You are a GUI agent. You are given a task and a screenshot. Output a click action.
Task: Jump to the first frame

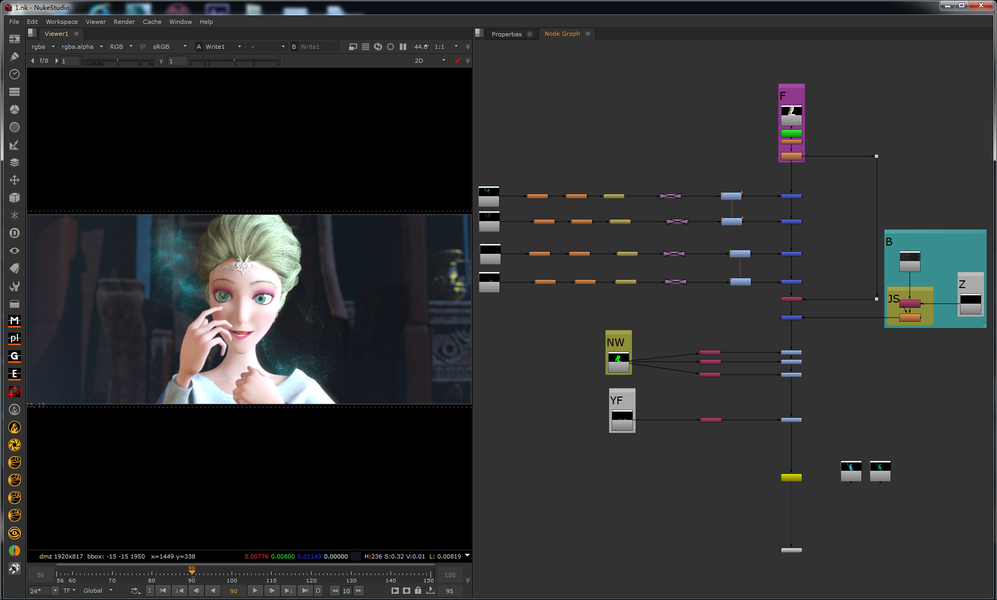pyautogui.click(x=163, y=590)
